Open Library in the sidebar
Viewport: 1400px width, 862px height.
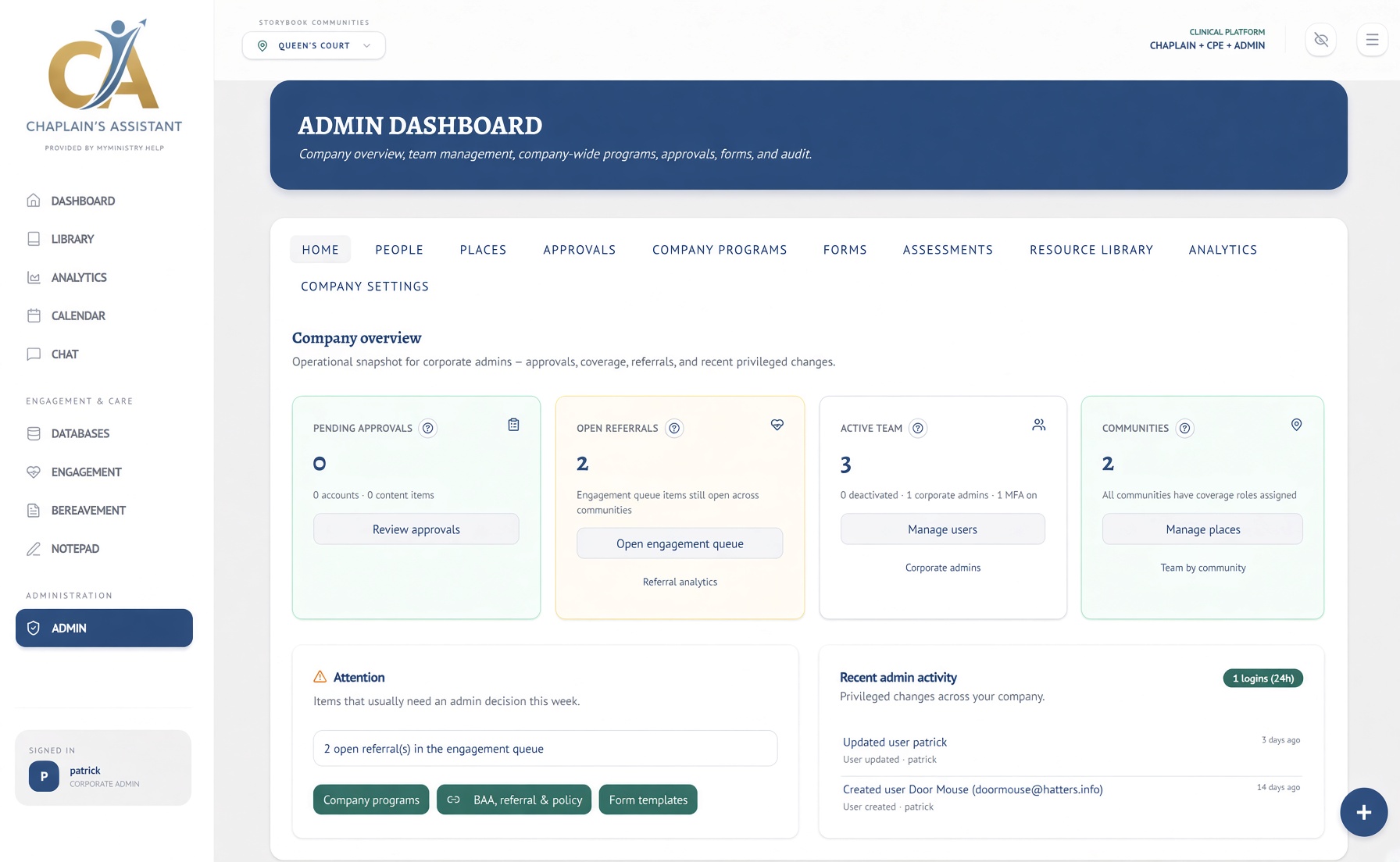[104, 239]
